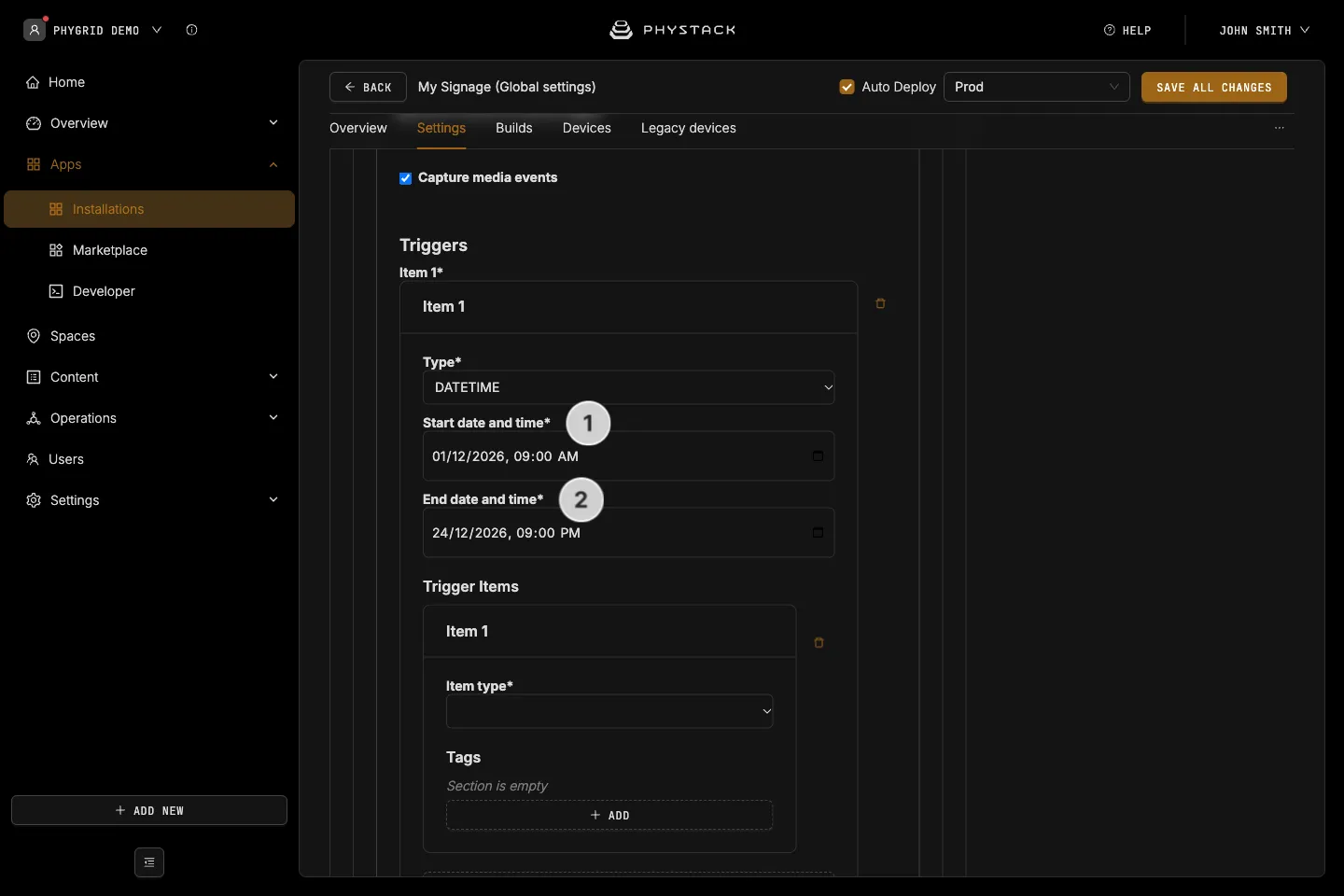Click the Start date and time field
Image resolution: width=1344 pixels, height=896 pixels.
point(629,456)
